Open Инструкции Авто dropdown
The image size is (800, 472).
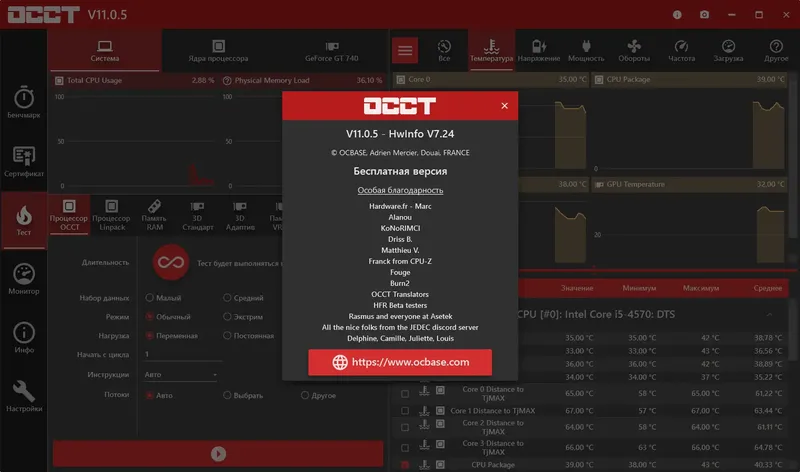(x=181, y=375)
